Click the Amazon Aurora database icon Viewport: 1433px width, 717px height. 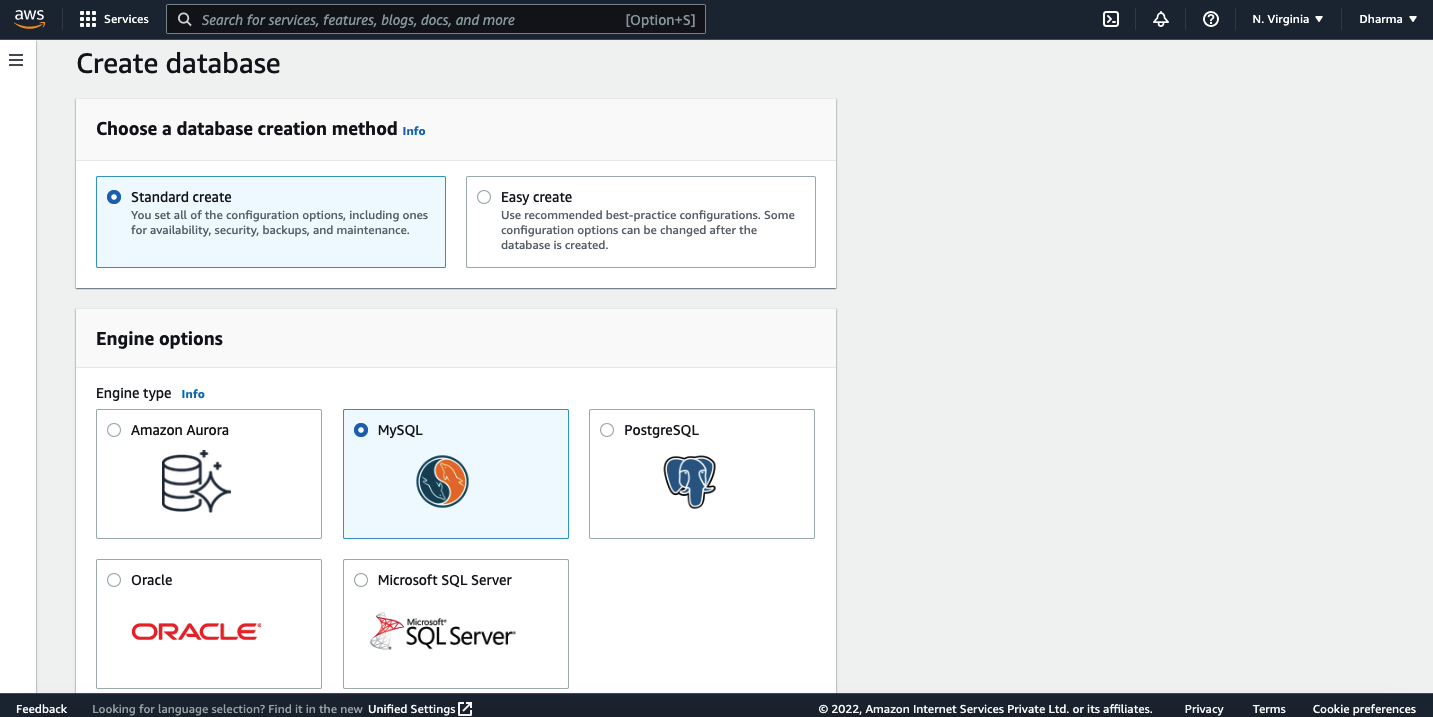[x=196, y=481]
